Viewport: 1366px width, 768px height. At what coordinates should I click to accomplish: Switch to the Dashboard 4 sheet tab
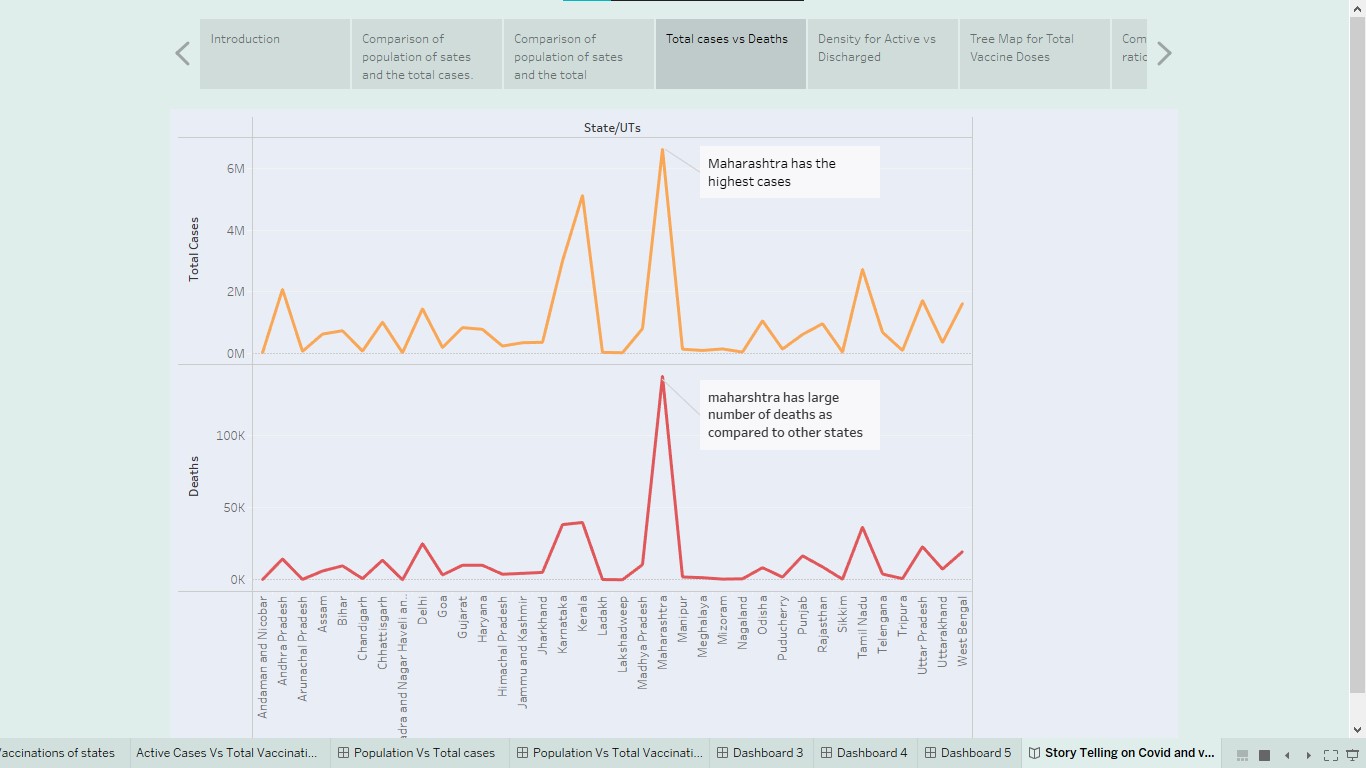tap(863, 752)
